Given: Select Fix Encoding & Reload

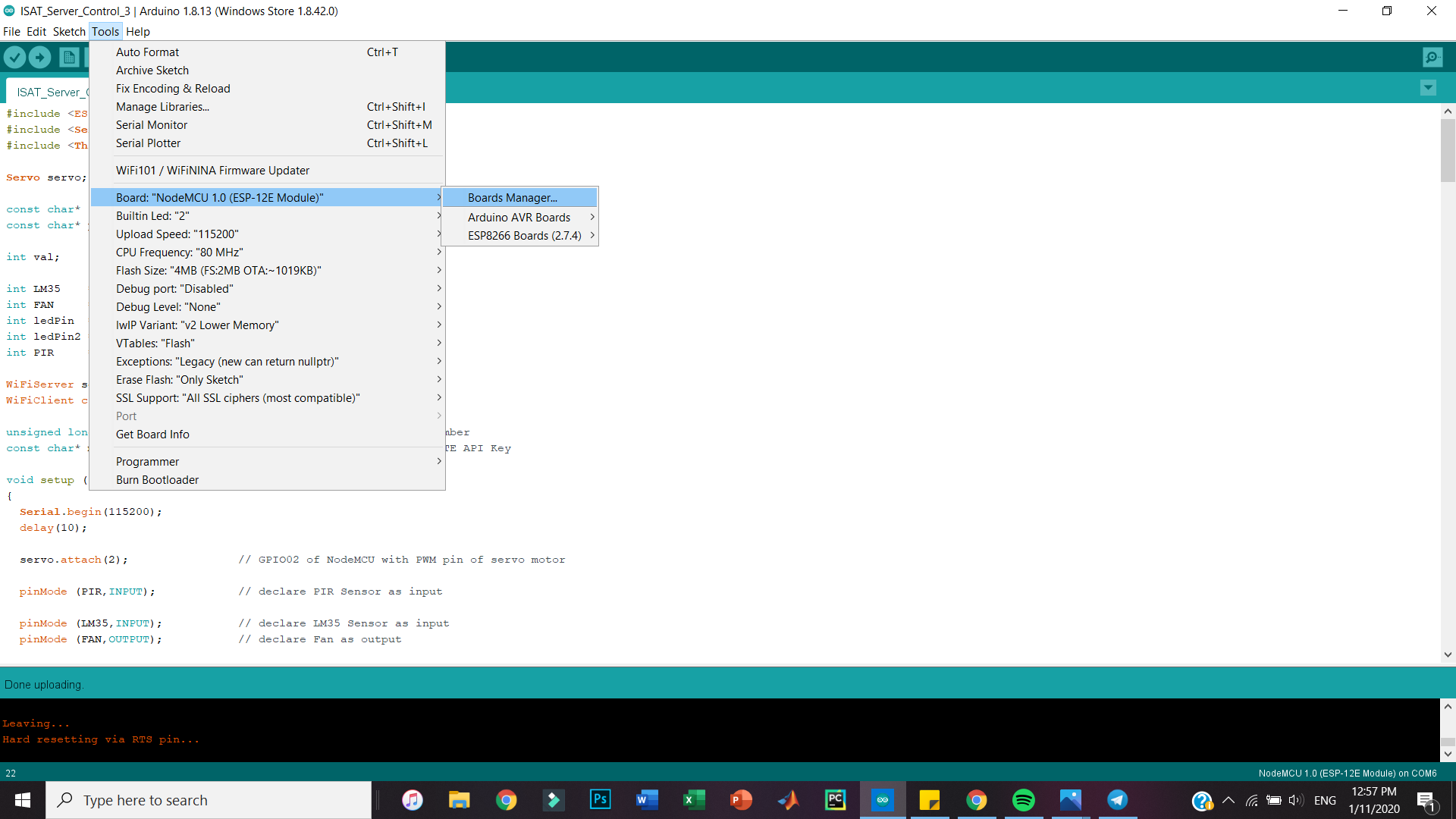Looking at the screenshot, I should 267,89.
